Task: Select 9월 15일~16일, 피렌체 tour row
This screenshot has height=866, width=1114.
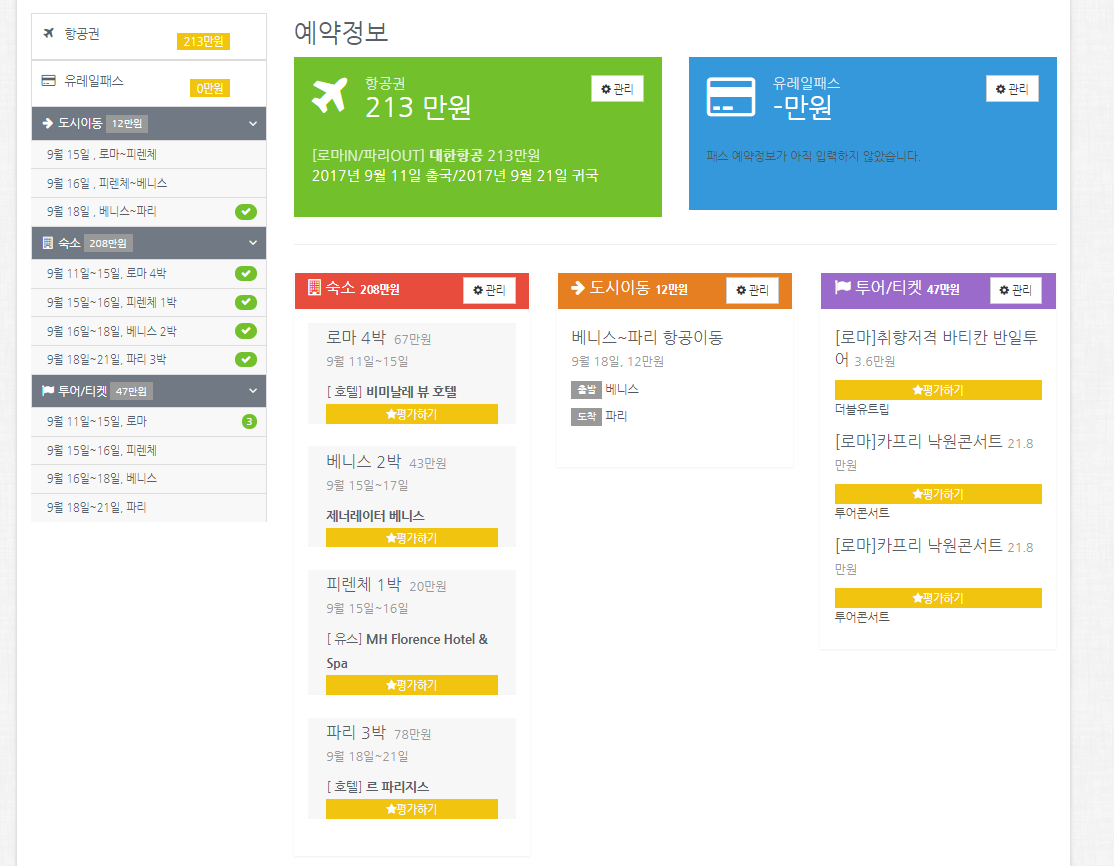Action: pos(149,450)
